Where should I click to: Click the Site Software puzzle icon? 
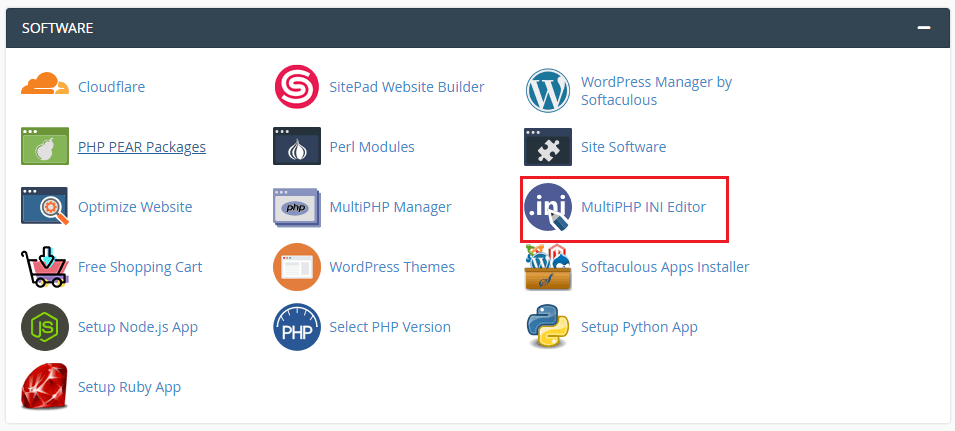[x=548, y=147]
